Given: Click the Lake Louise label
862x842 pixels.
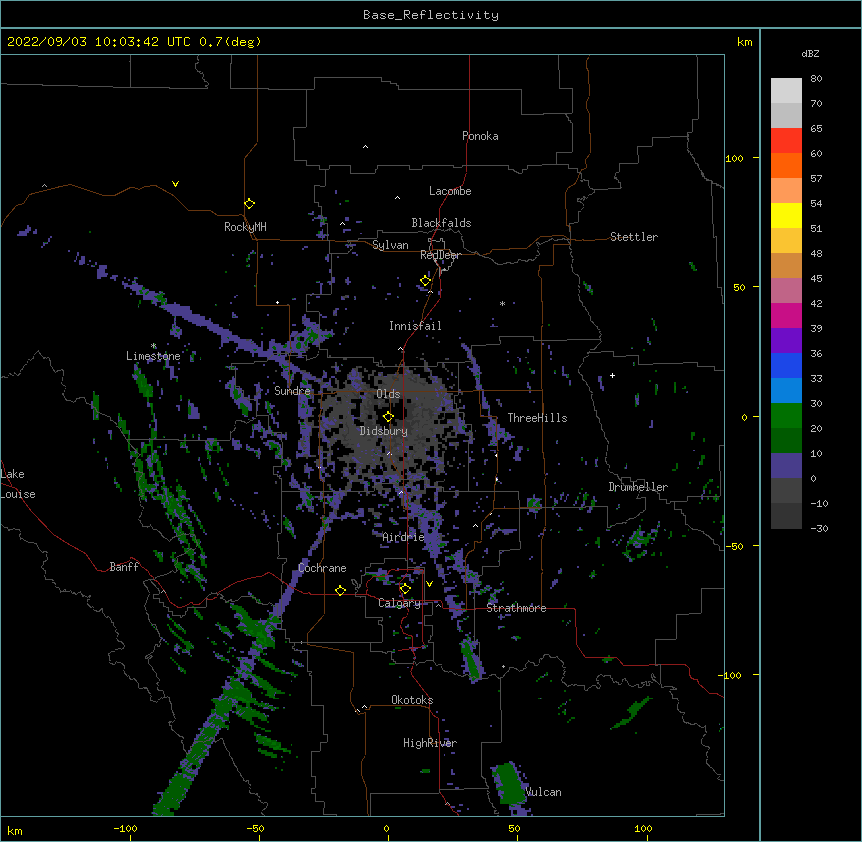Looking at the screenshot, I should click(18, 484).
